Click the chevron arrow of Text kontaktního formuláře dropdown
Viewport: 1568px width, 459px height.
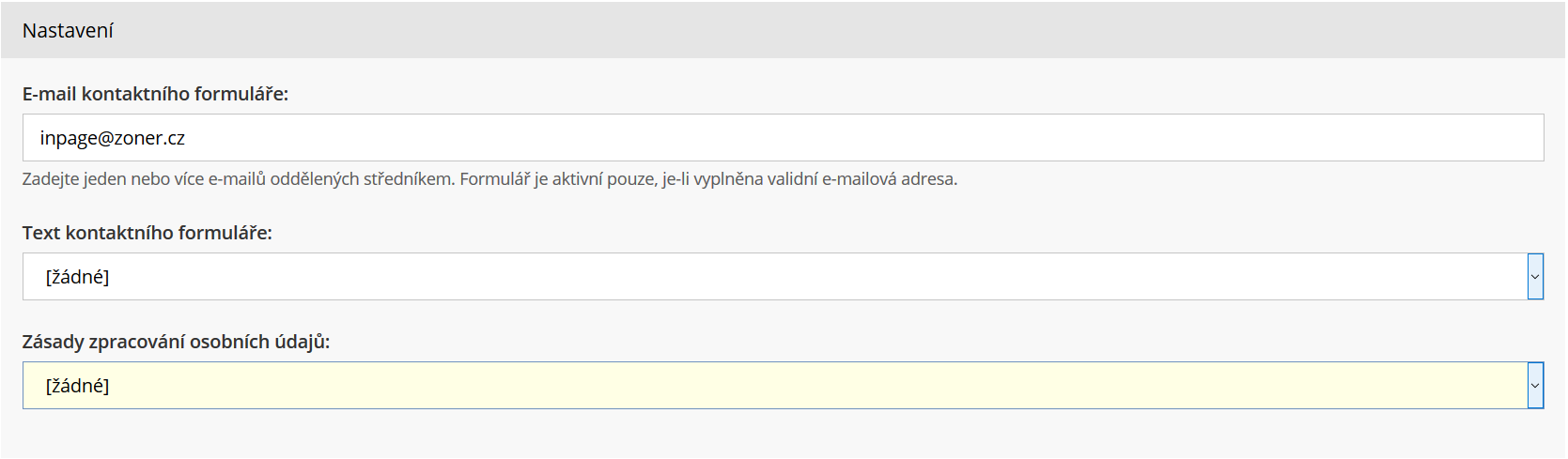tap(1535, 277)
